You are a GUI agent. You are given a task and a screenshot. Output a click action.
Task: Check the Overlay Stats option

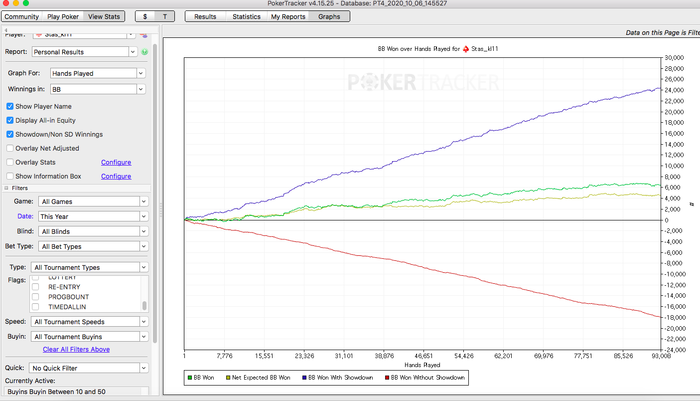[10, 162]
